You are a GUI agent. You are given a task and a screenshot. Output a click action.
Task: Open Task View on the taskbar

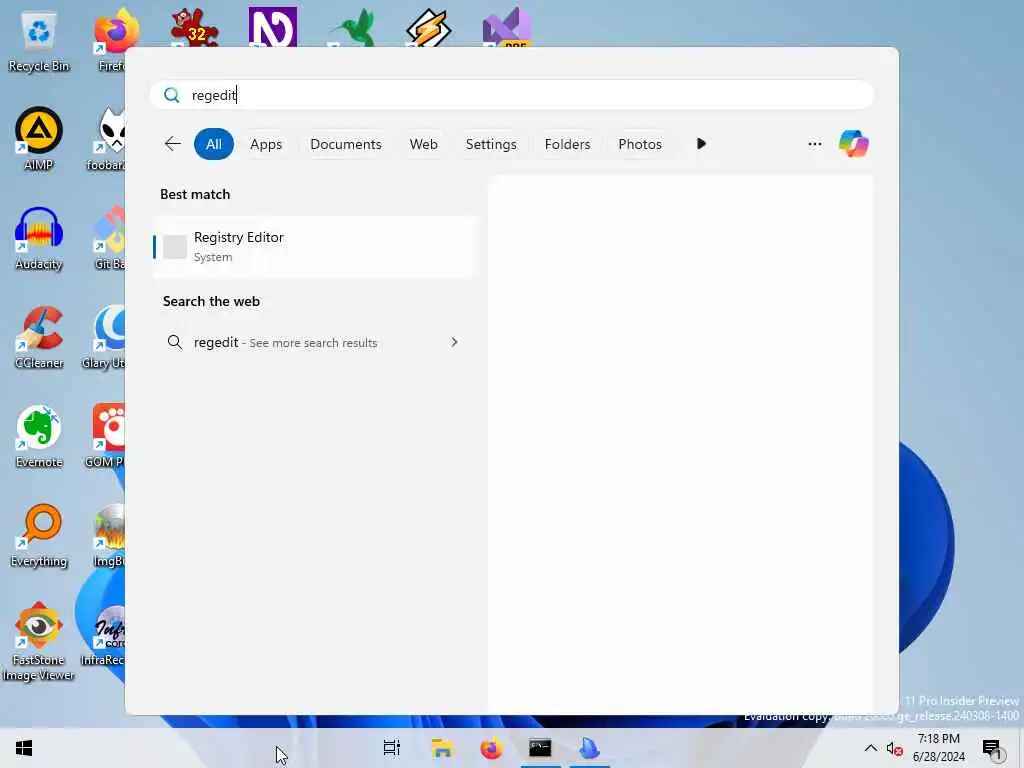point(392,748)
